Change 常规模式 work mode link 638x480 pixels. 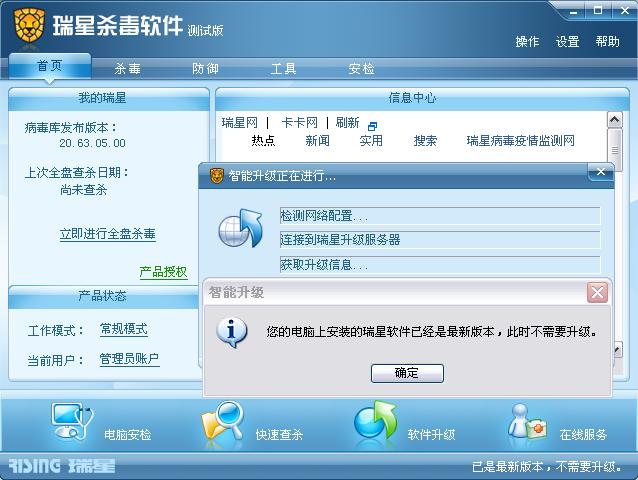pos(124,329)
